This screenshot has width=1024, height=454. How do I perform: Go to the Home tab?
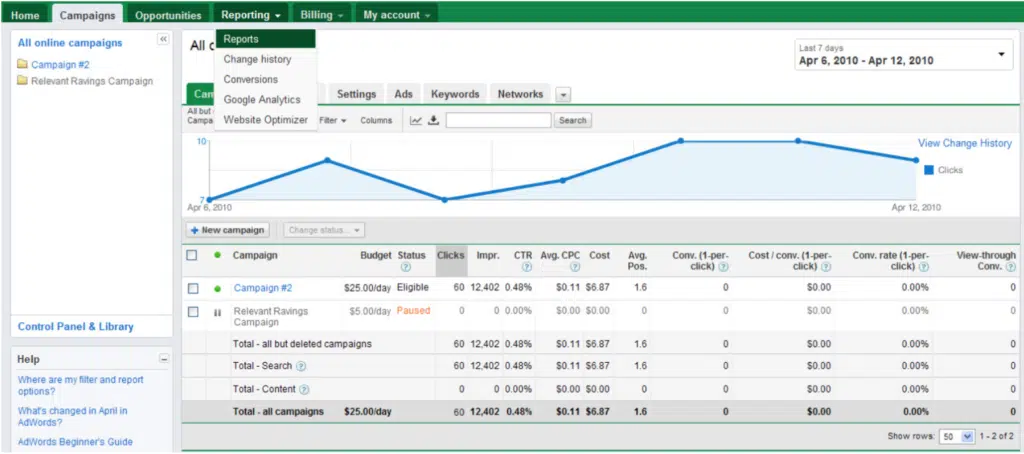25,15
